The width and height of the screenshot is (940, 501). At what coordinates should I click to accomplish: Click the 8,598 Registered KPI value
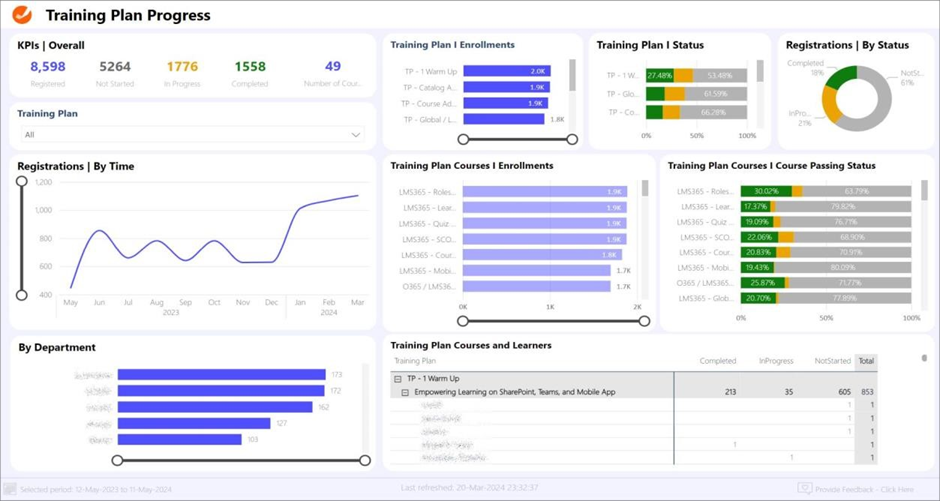tap(47, 67)
